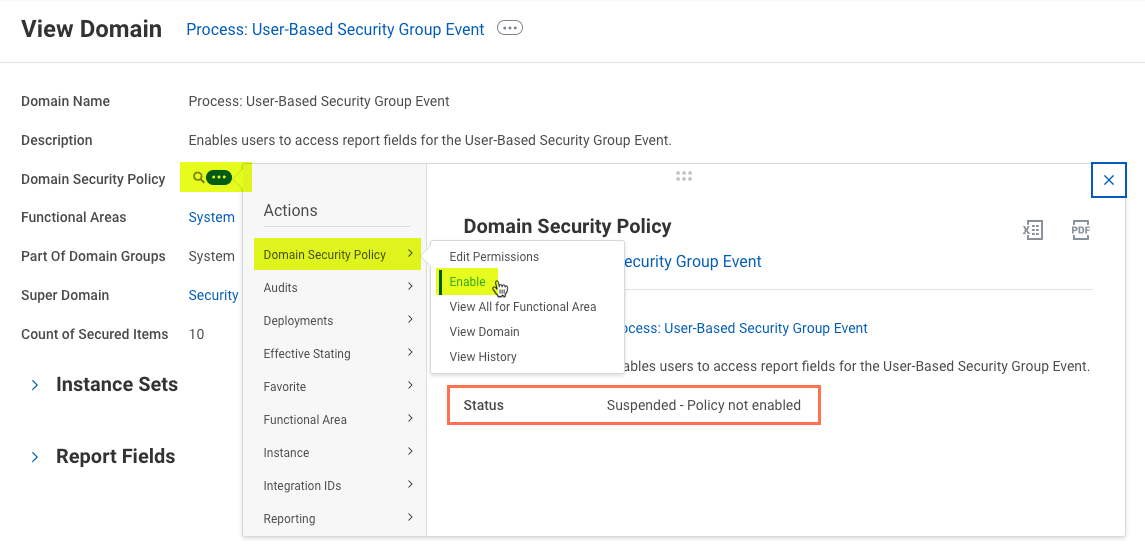Expand the Instance Sets section
This screenshot has width=1145, height=555.
click(x=35, y=385)
